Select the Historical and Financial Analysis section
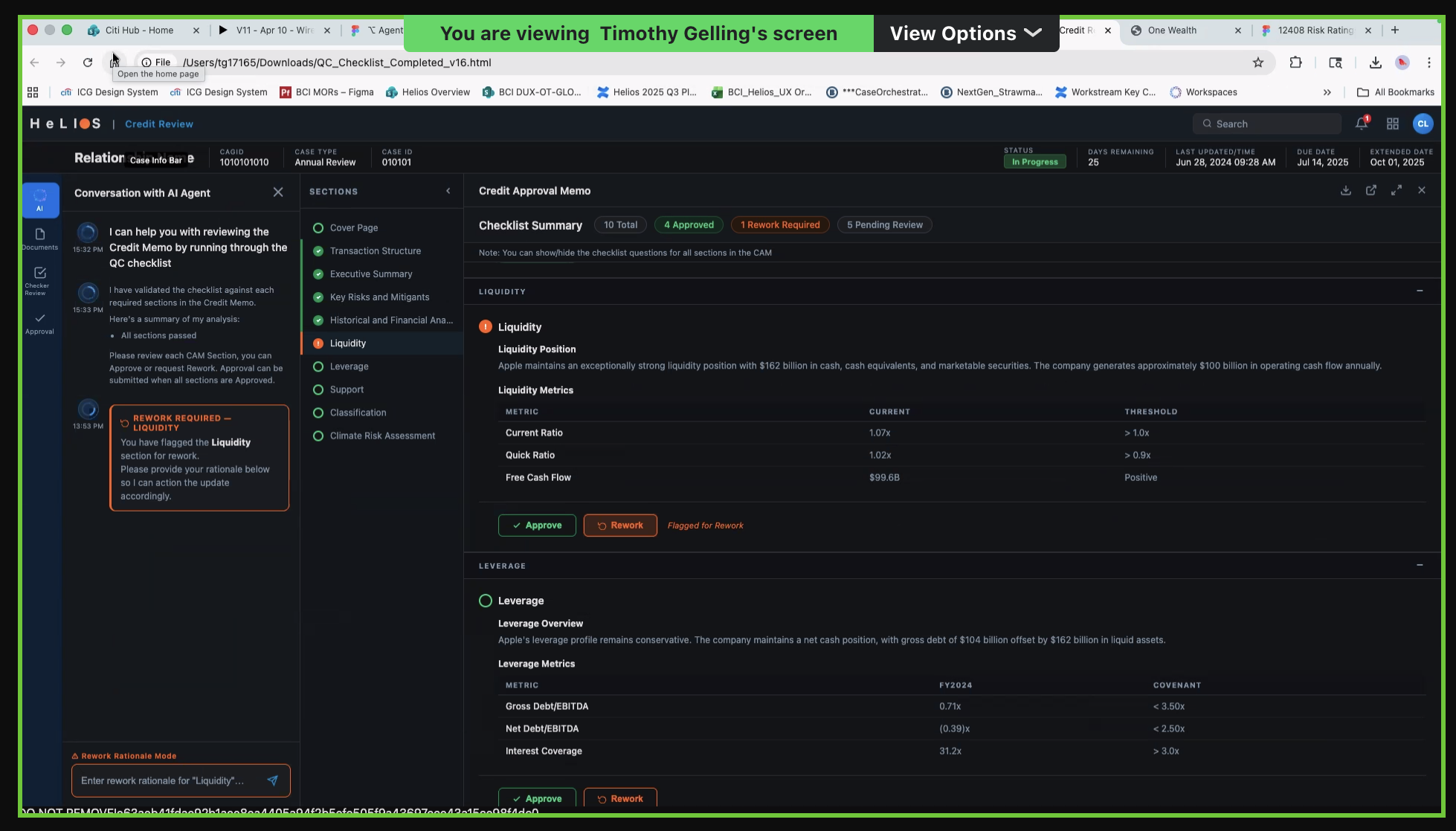Viewport: 1456px width, 831px height. 382,320
